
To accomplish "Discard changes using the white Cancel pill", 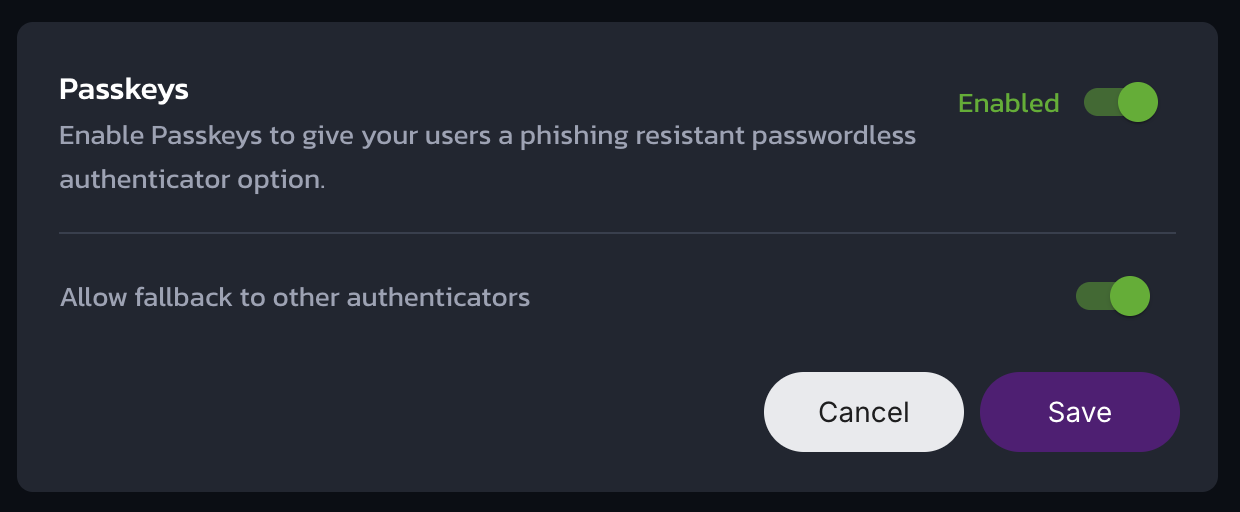I will click(863, 412).
